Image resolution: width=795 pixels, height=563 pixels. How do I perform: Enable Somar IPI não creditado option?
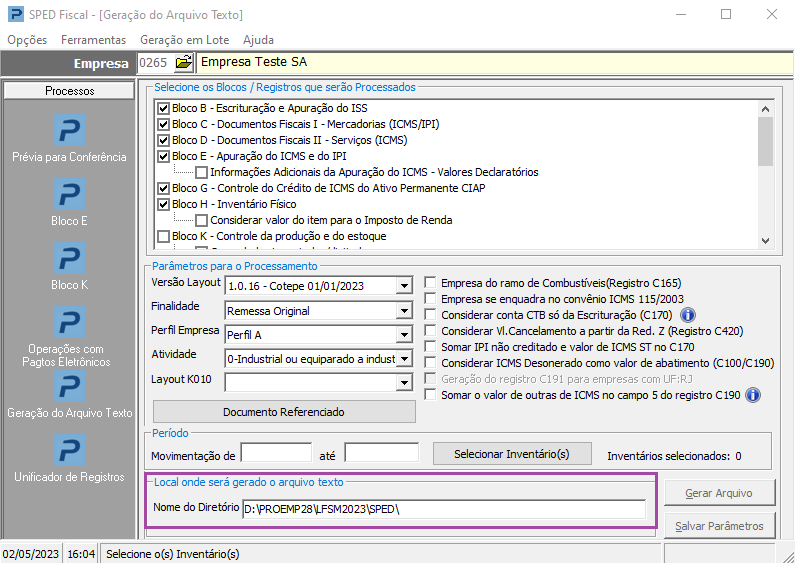(x=430, y=347)
